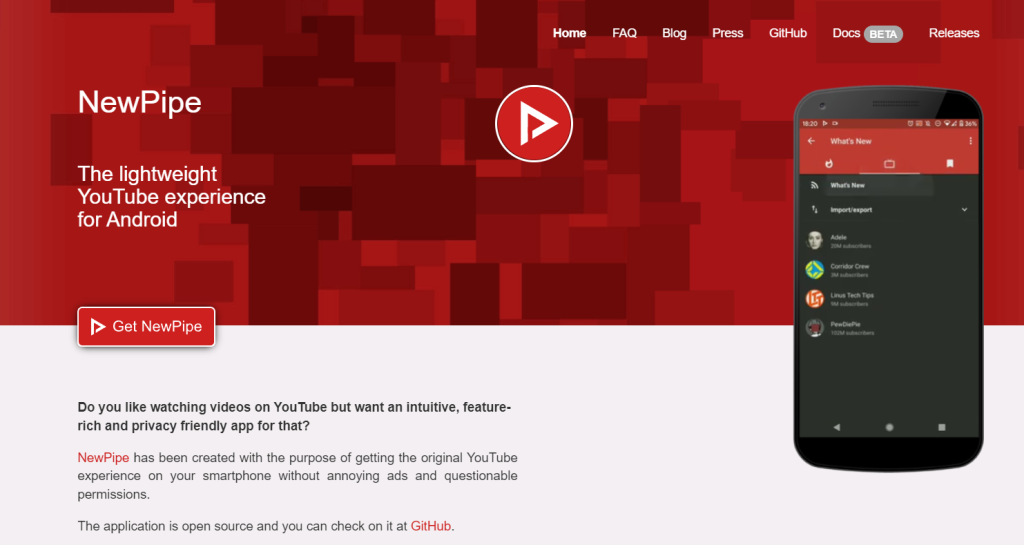Screen dimensions: 1024x545
Task: Tap the Android recents square in phone mockup
Action: pos(942,427)
